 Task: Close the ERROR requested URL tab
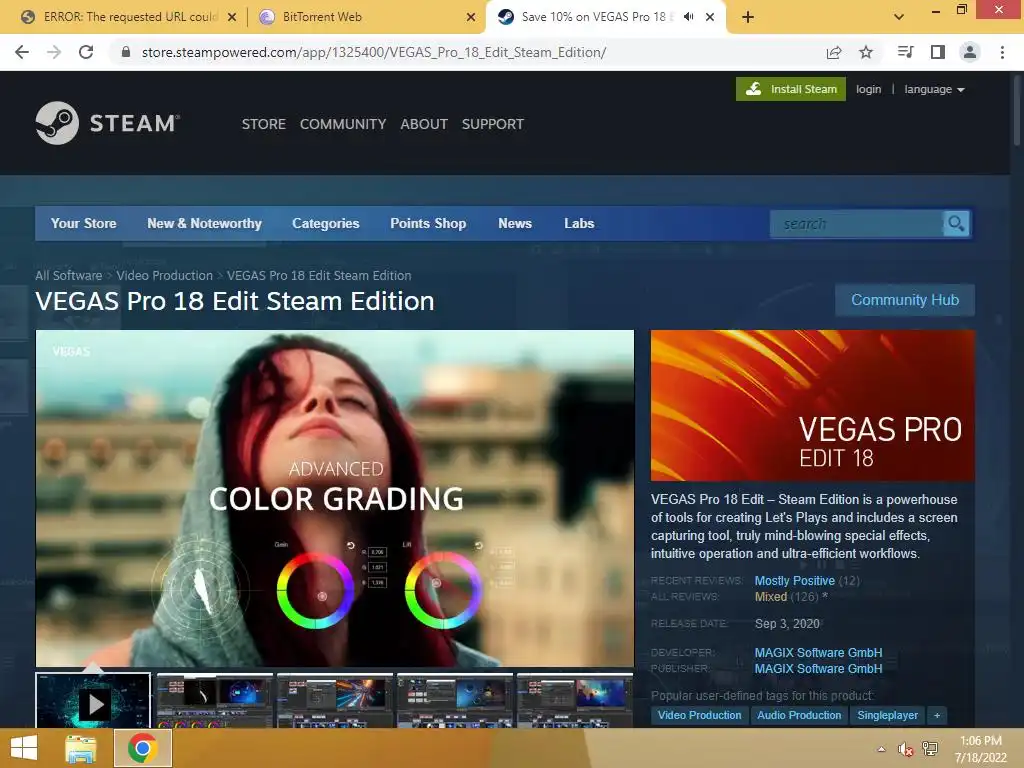pyautogui.click(x=232, y=18)
